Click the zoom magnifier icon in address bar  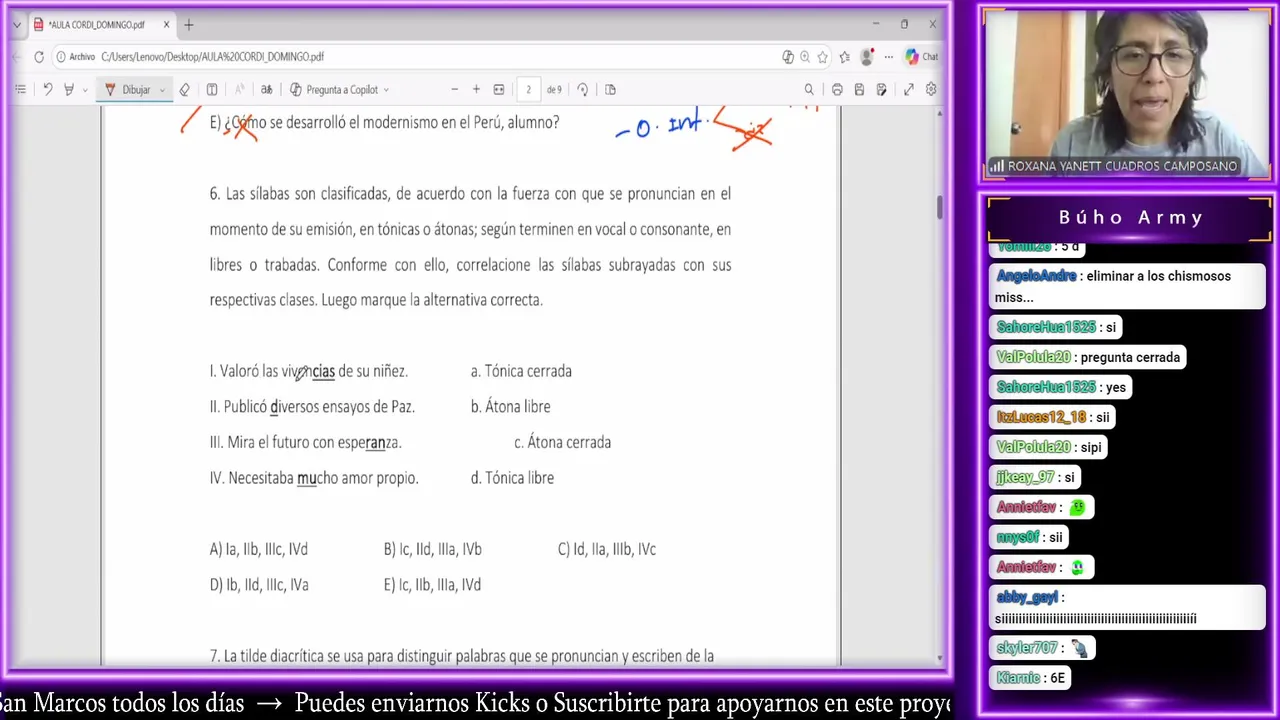coord(805,57)
